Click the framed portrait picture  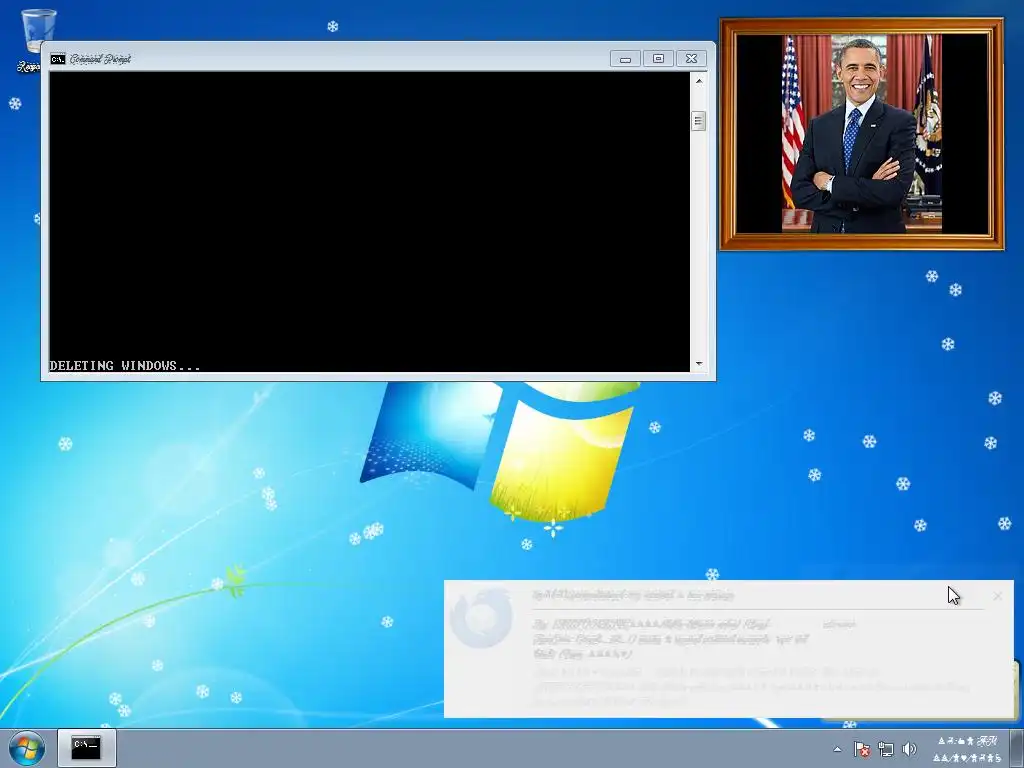coord(861,134)
